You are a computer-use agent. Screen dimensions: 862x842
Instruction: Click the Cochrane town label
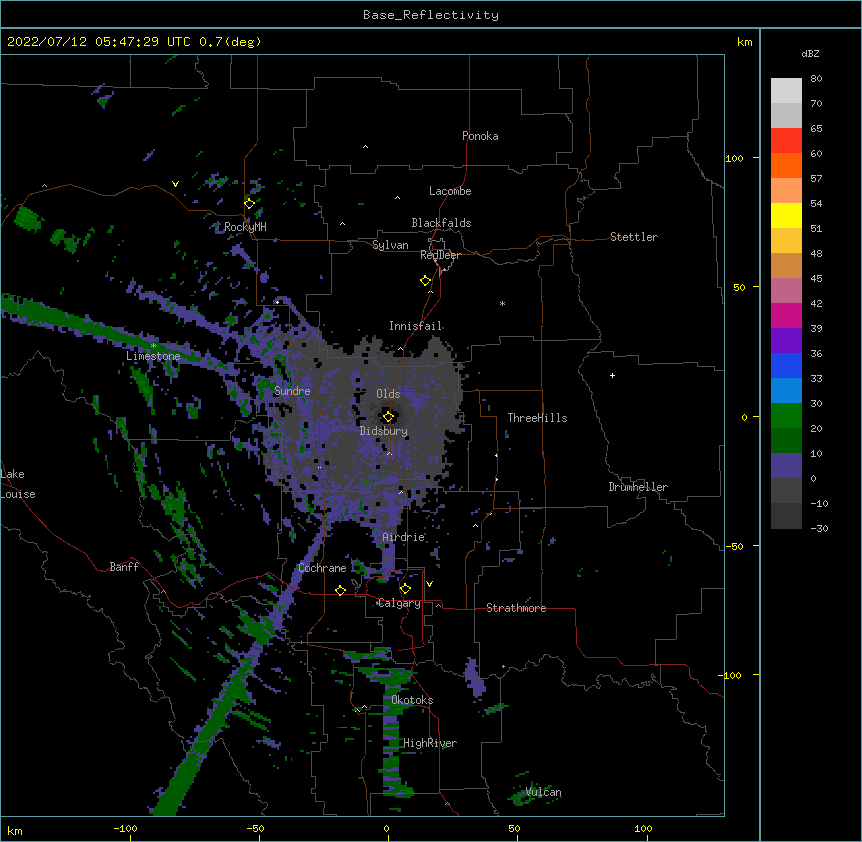click(322, 568)
